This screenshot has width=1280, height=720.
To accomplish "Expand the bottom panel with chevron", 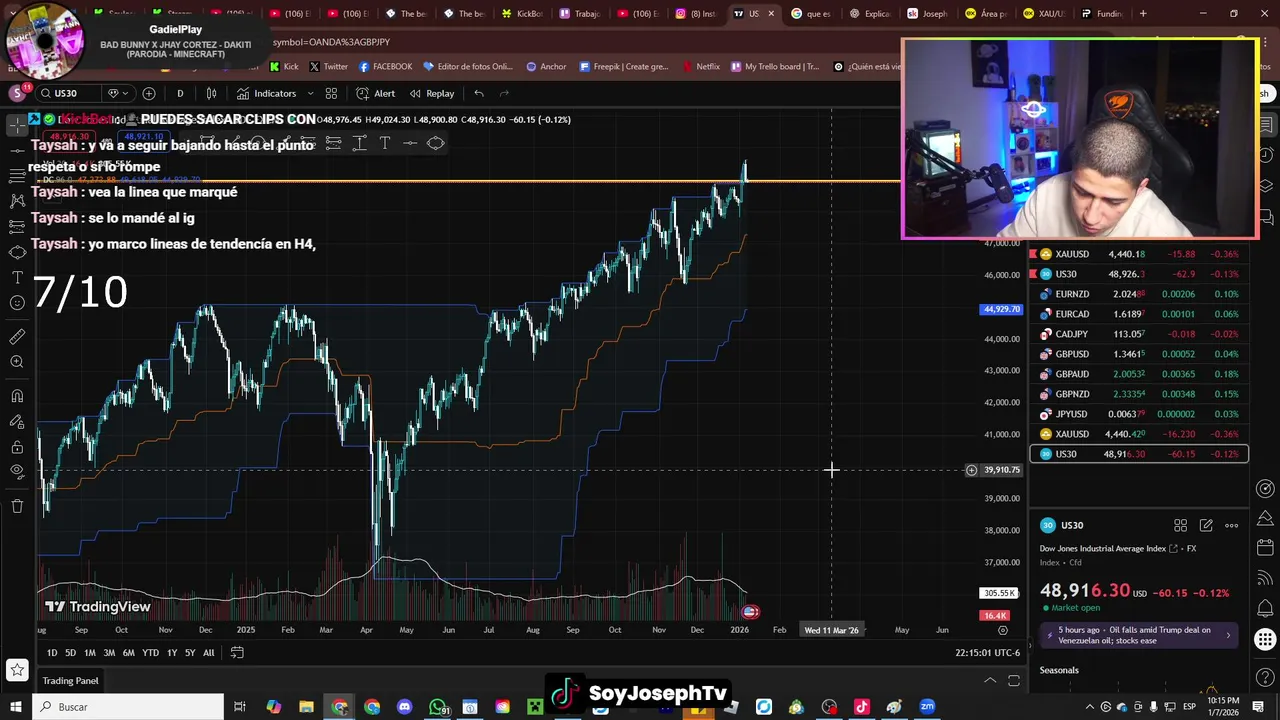I will [x=990, y=681].
